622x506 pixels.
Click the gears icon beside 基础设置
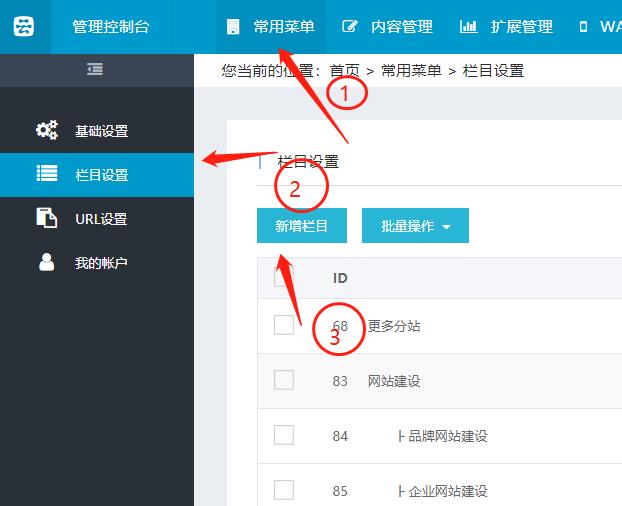[47, 130]
